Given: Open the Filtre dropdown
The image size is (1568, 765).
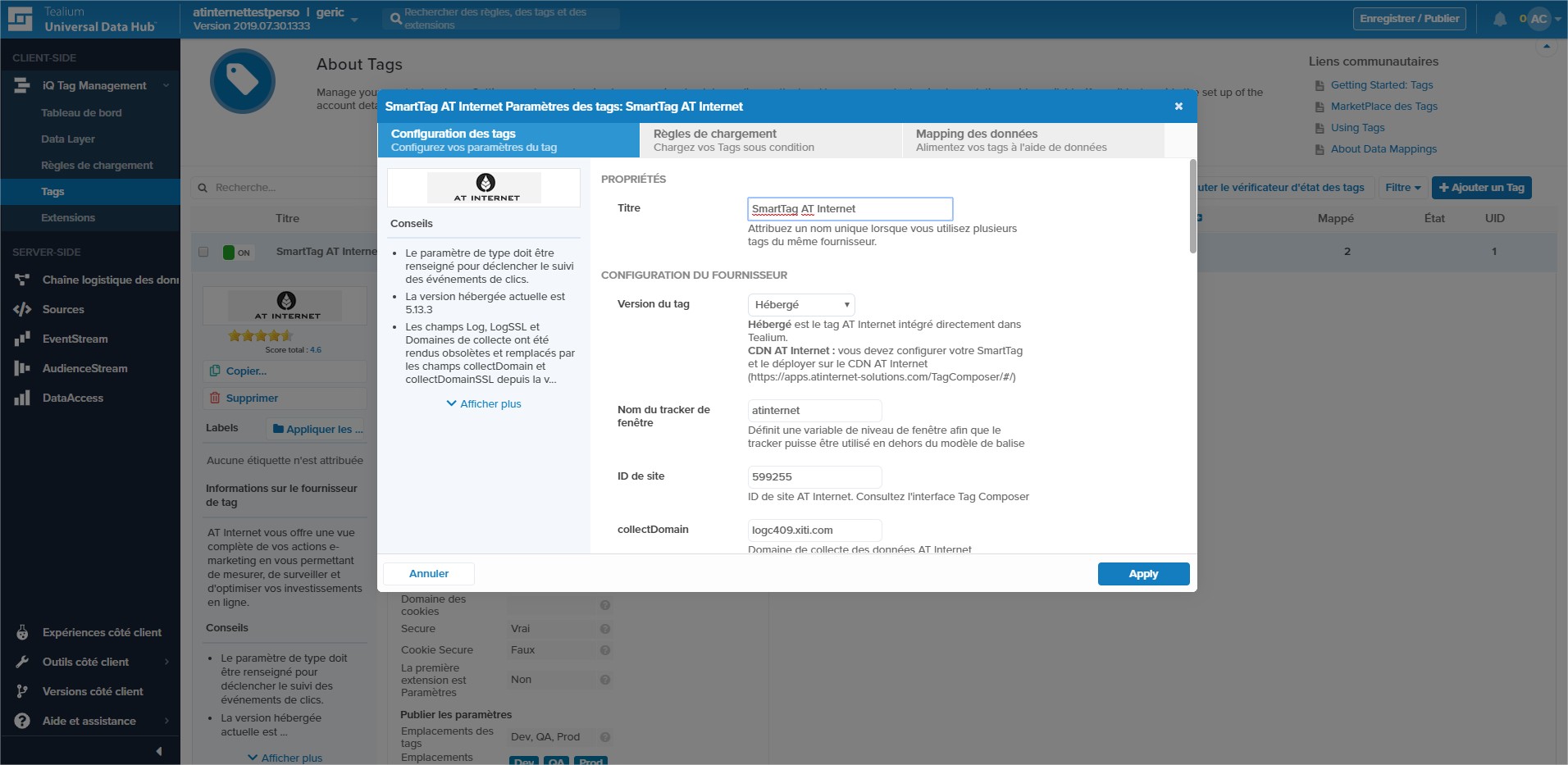Looking at the screenshot, I should [1402, 188].
